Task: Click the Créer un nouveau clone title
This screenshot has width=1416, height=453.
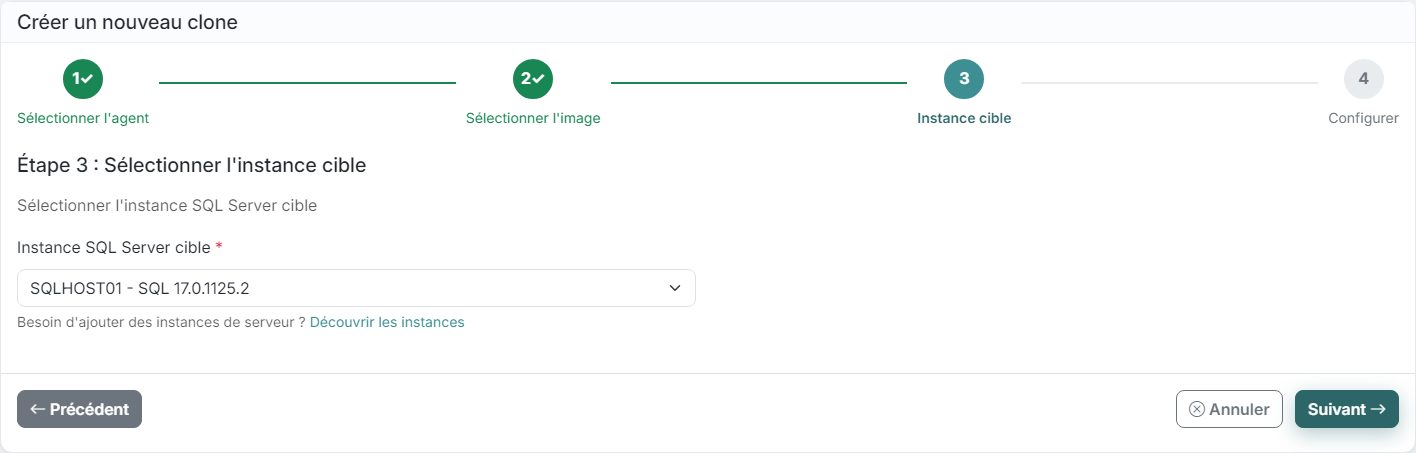Action: pyautogui.click(x=128, y=21)
